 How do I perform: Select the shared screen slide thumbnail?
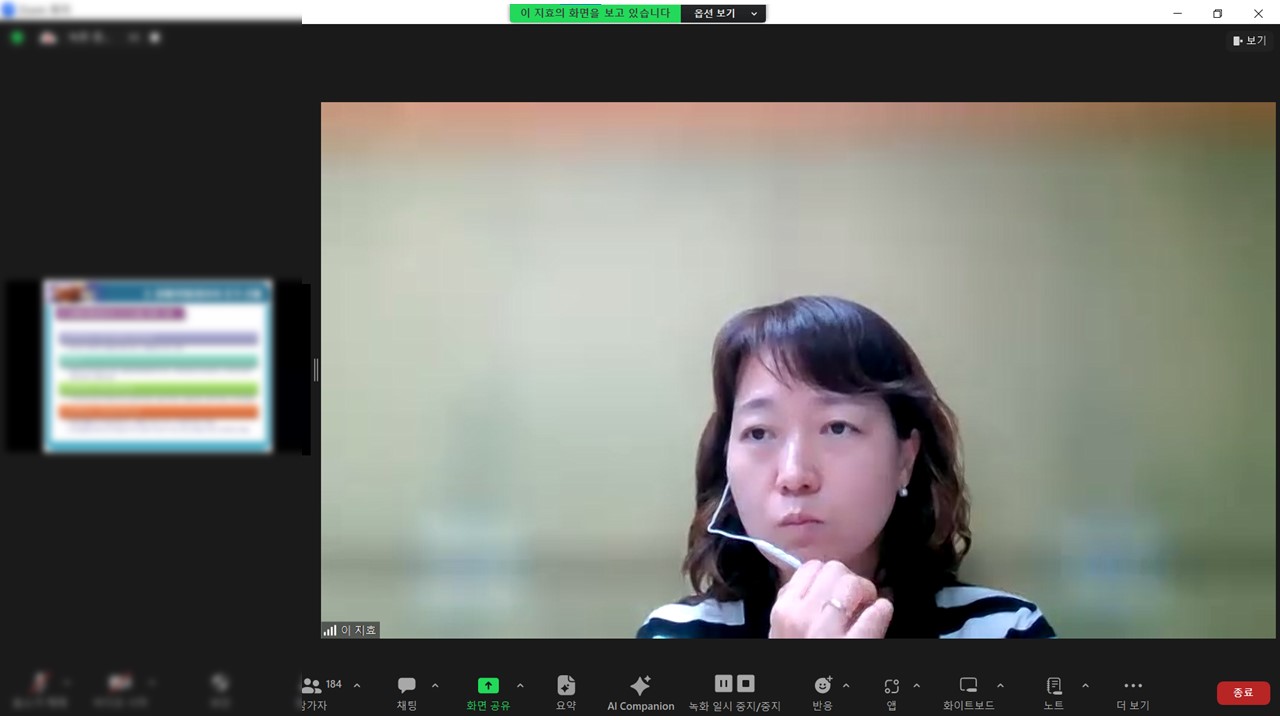coord(158,366)
